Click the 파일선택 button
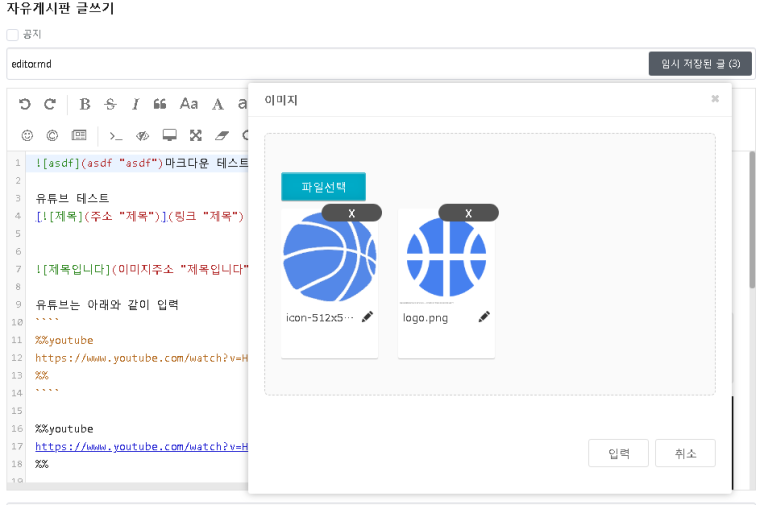This screenshot has height=505, width=760. [x=323, y=187]
